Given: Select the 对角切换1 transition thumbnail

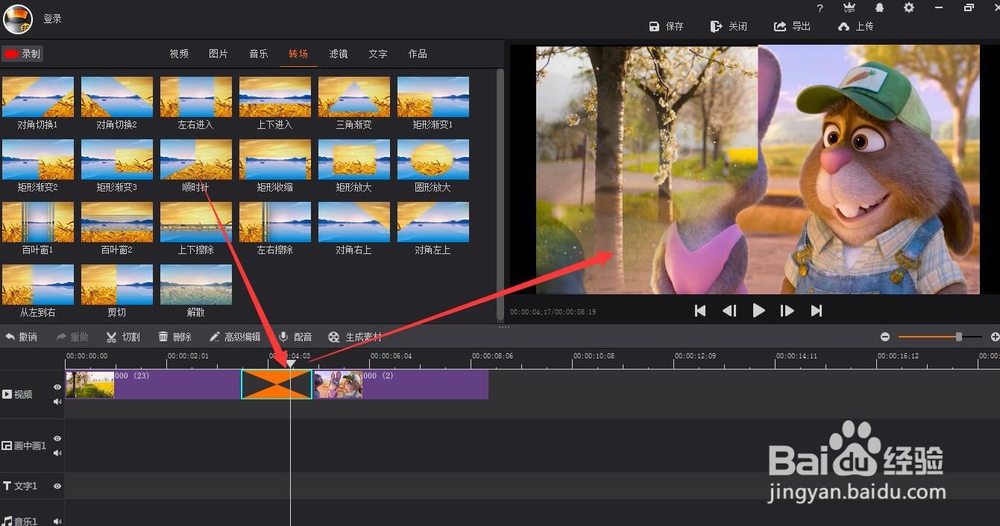Looking at the screenshot, I should (x=38, y=97).
